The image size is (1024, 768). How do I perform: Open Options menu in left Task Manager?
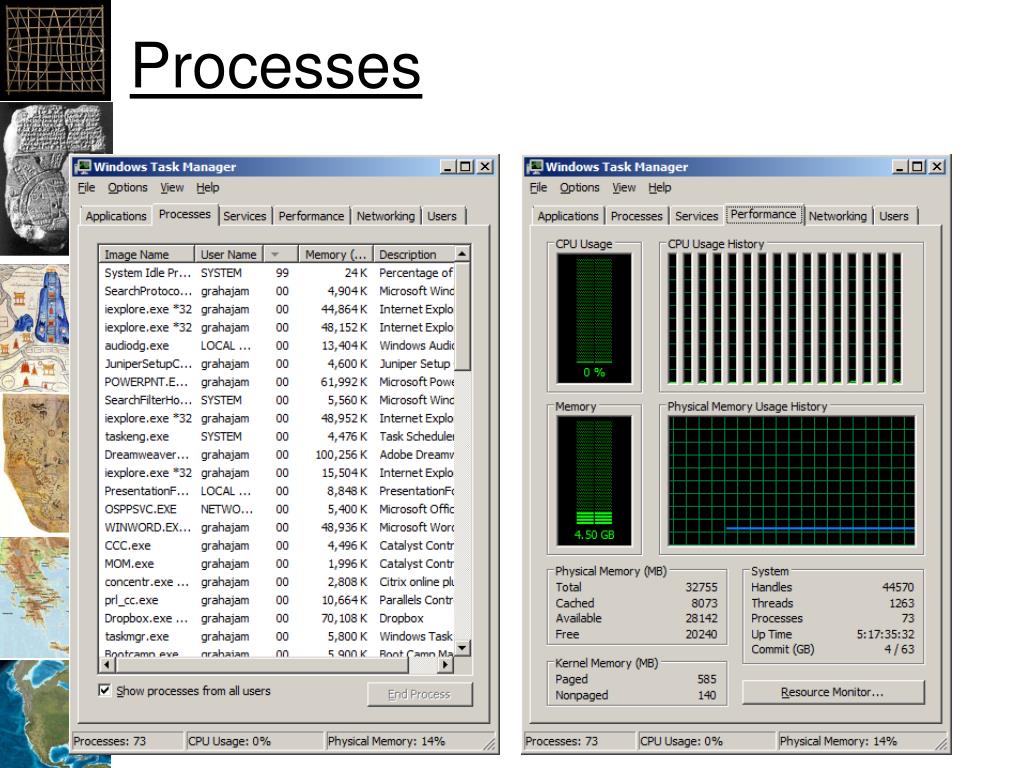127,187
